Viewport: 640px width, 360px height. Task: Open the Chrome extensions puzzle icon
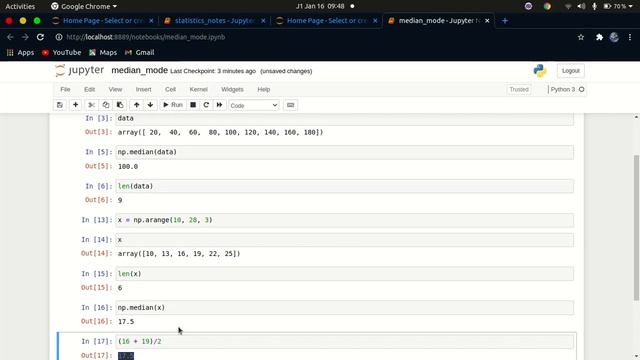coord(599,37)
